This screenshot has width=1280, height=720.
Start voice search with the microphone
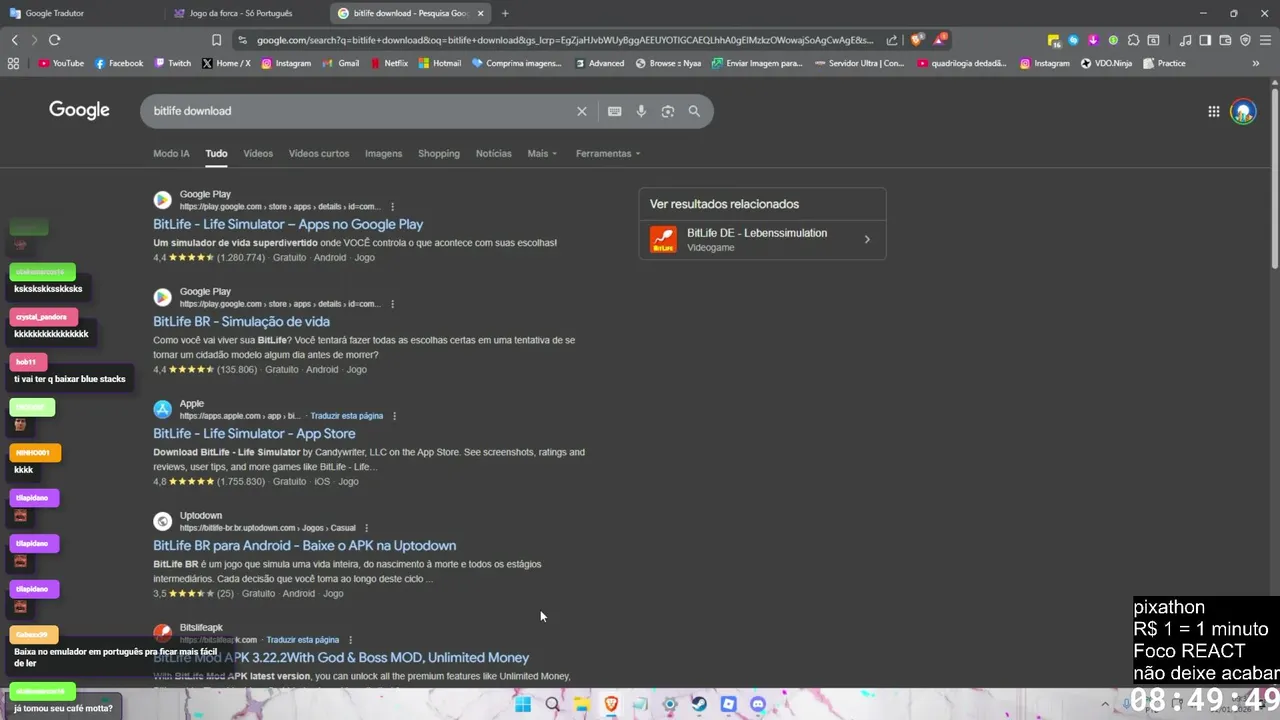point(641,111)
